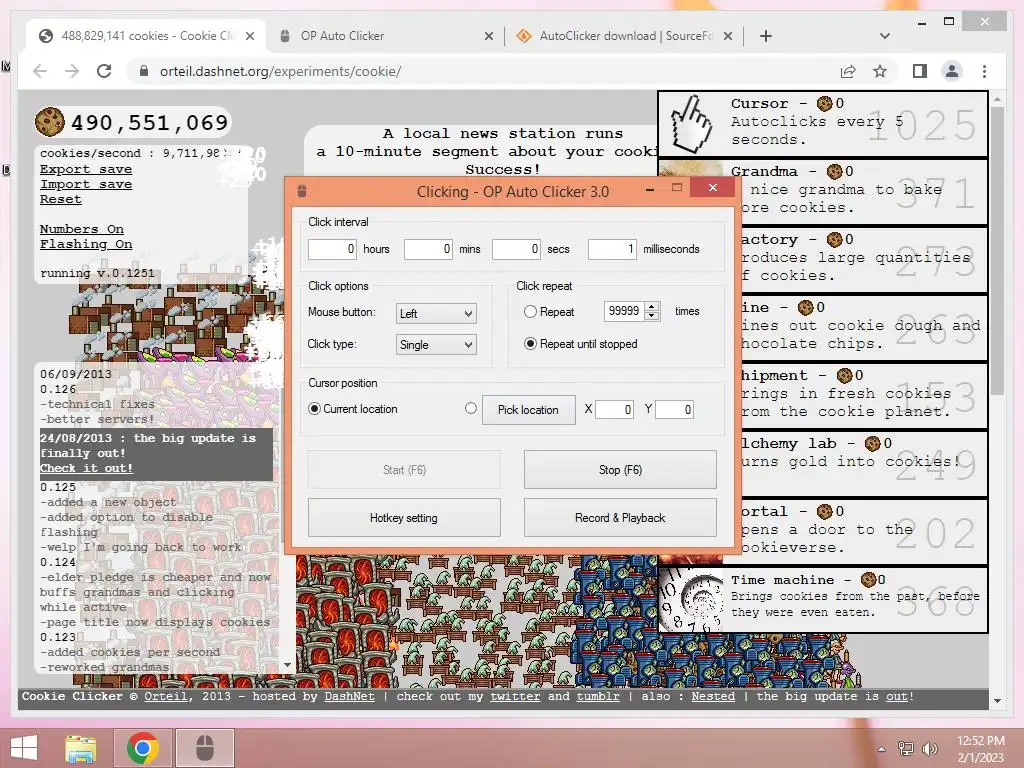Click the Export save link
1024x768 pixels.
tap(86, 169)
